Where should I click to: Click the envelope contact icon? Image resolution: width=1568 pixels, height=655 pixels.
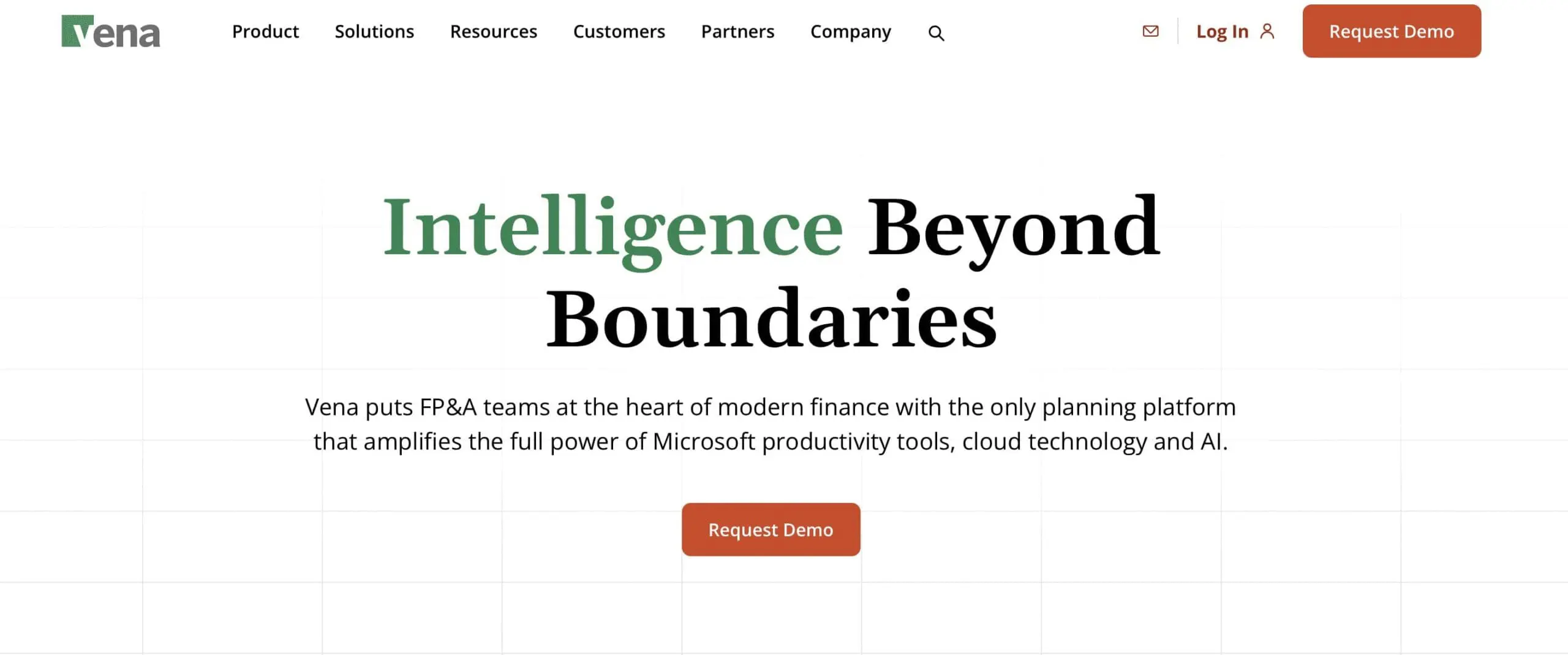[x=1150, y=31]
